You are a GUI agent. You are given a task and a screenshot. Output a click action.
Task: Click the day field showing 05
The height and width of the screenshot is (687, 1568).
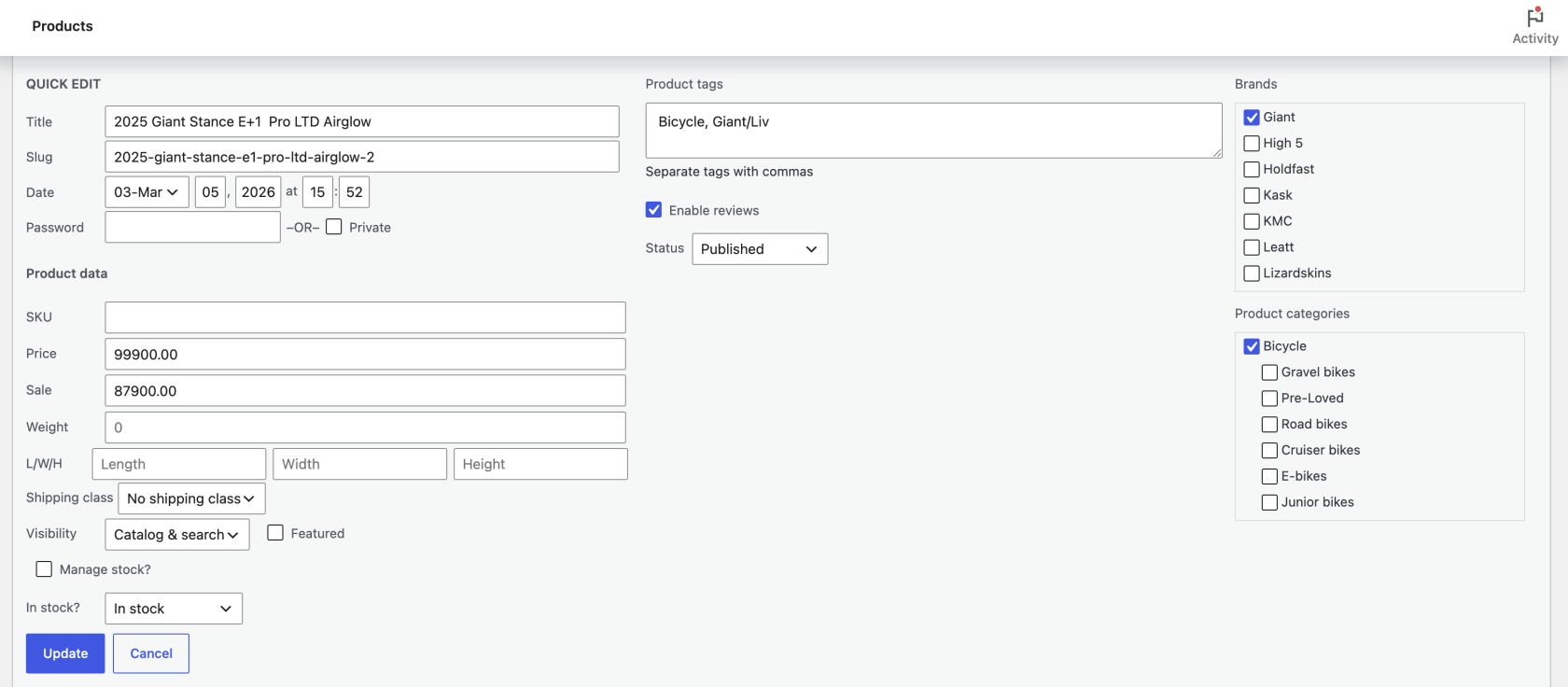tap(210, 192)
